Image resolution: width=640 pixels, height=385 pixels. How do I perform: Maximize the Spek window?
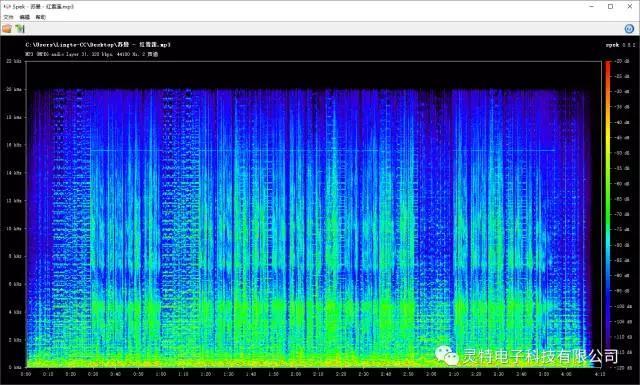[611, 7]
